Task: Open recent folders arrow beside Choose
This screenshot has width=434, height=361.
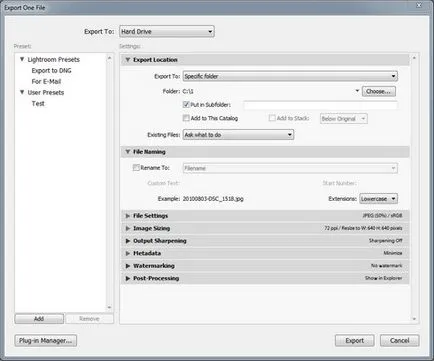Action: click(x=357, y=91)
